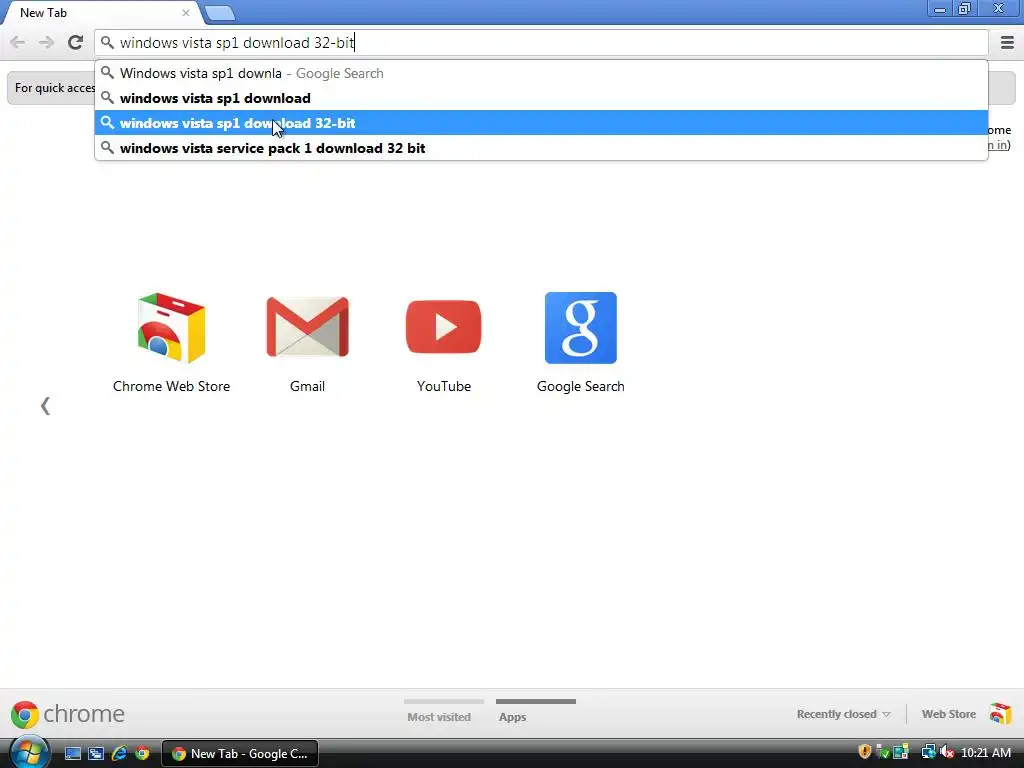Launch Internet Explorer from quick launch

[x=119, y=753]
